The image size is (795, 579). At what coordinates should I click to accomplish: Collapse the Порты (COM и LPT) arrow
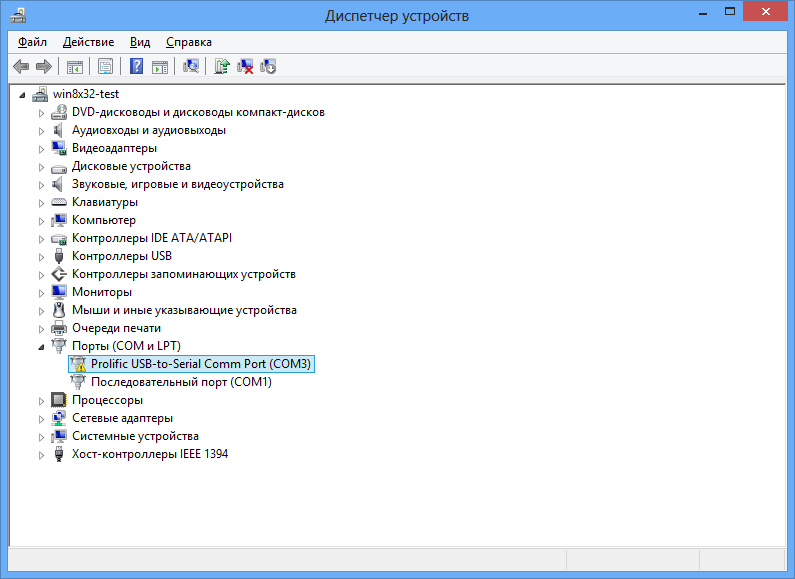(x=41, y=347)
